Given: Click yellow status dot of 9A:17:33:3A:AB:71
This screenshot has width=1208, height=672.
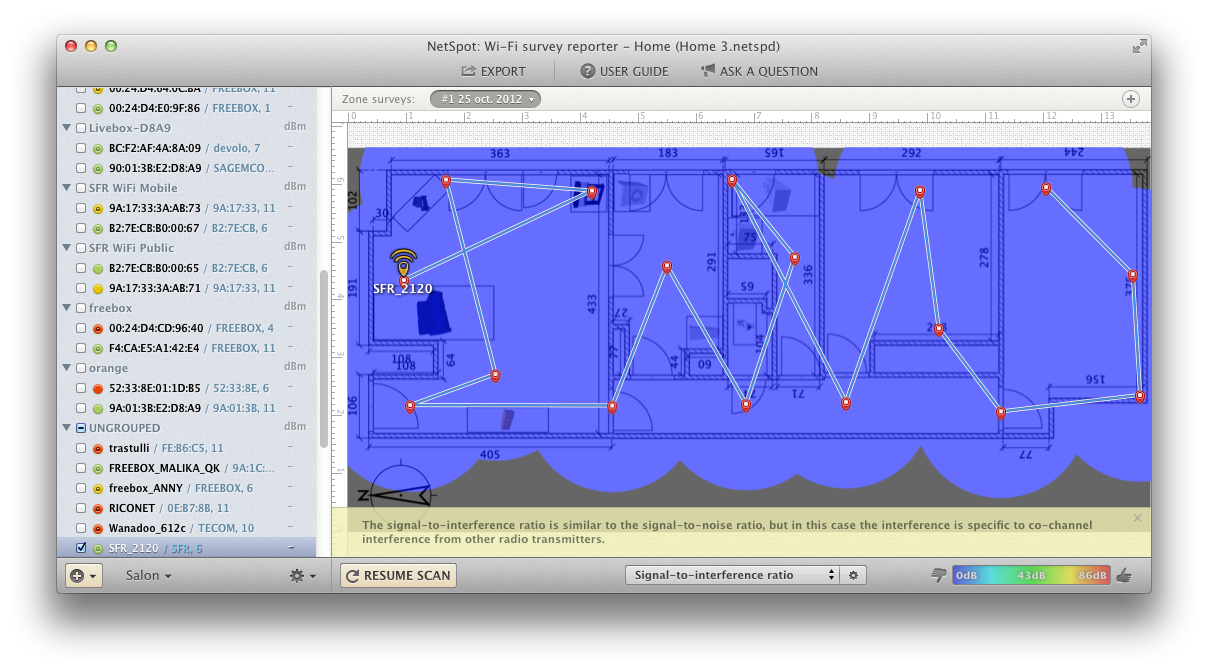Looking at the screenshot, I should (98, 288).
